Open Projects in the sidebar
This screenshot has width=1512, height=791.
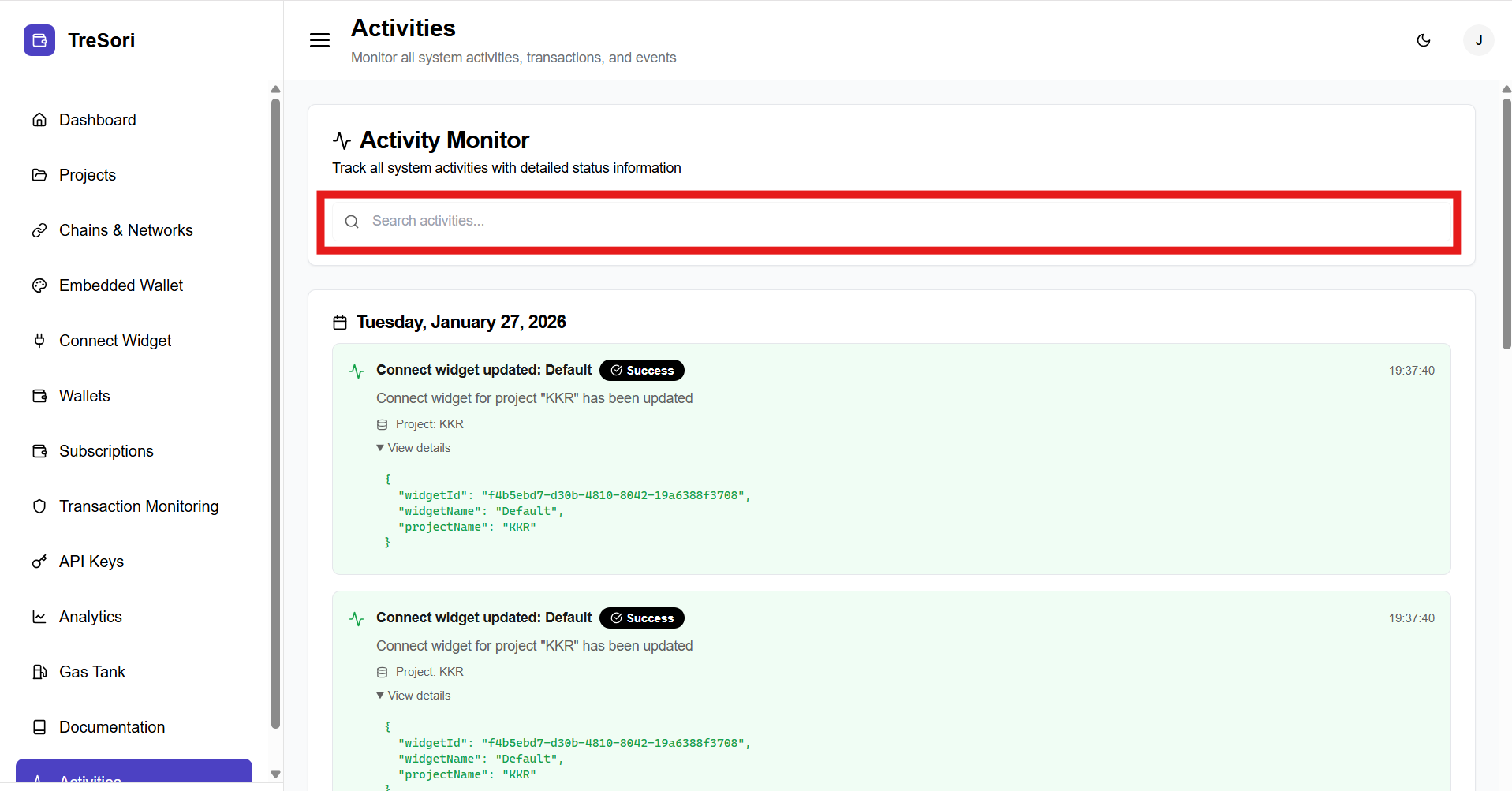(x=88, y=175)
